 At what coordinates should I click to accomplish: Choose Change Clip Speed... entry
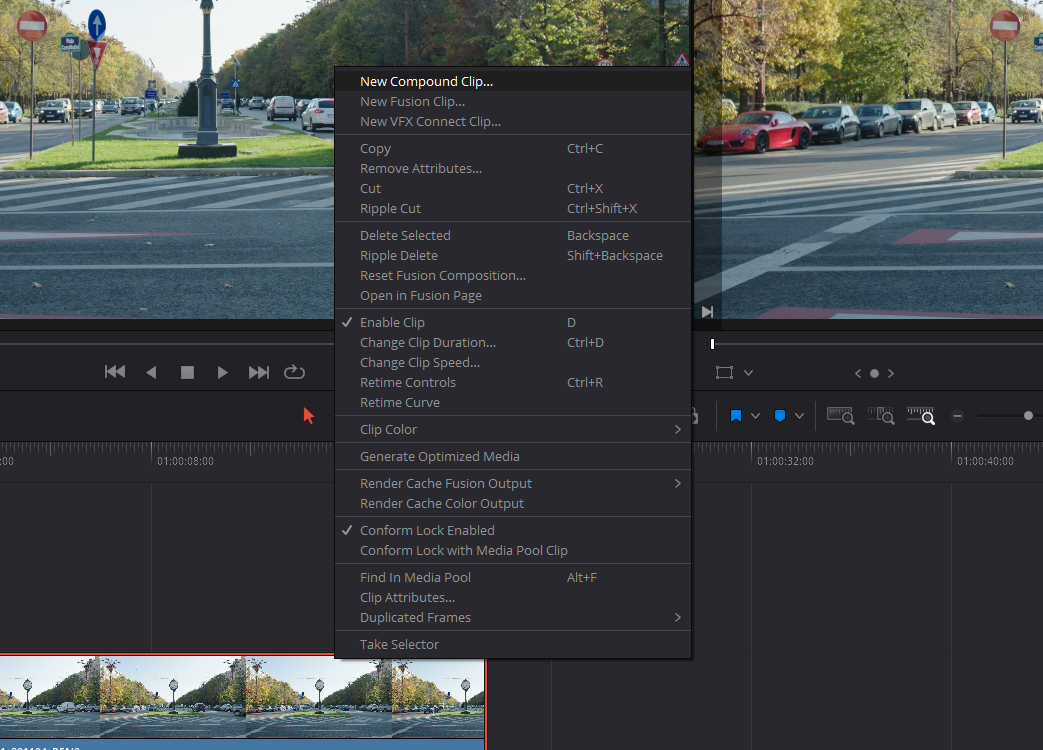click(513, 362)
